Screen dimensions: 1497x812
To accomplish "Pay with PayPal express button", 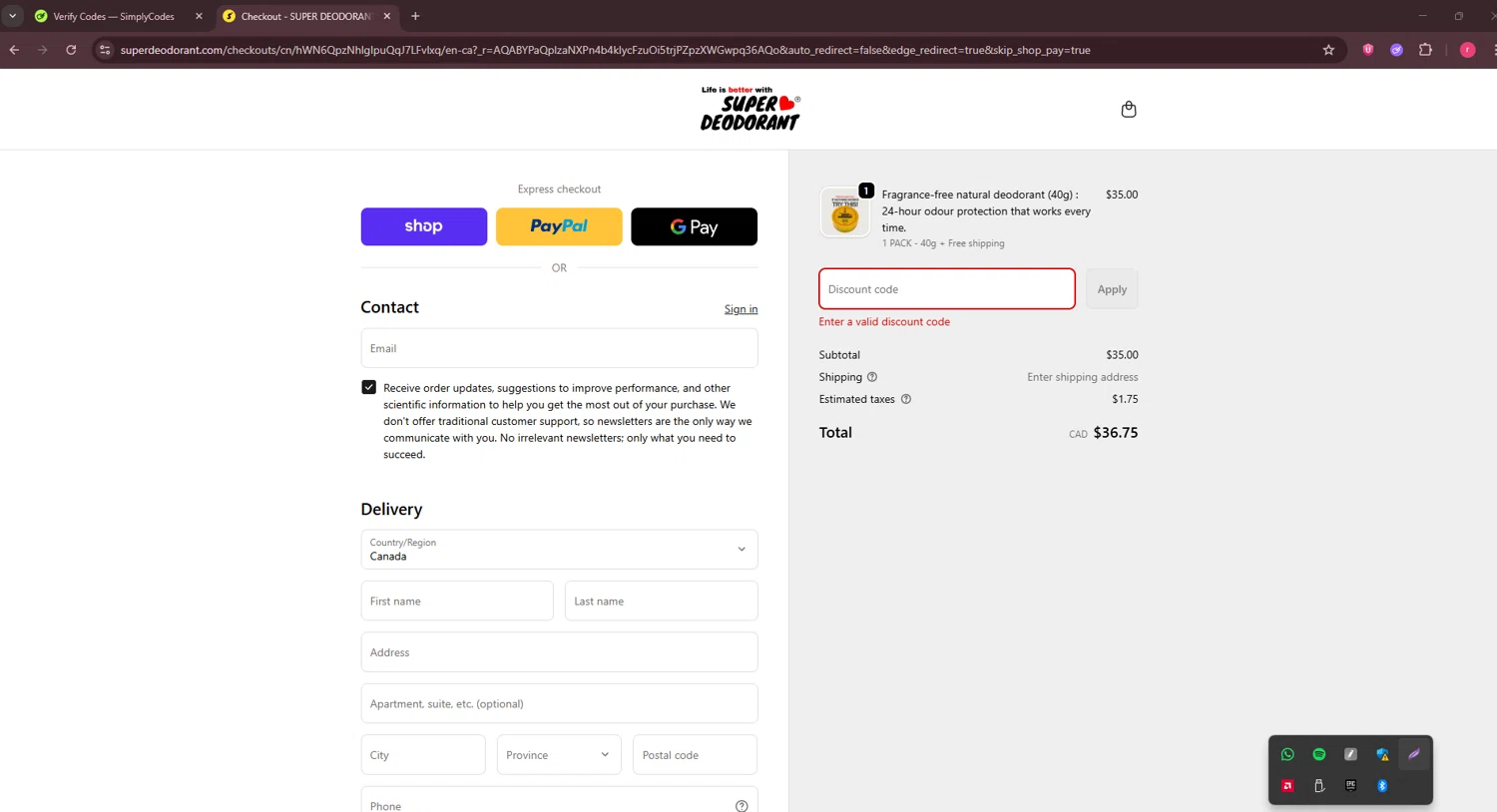I will click(x=559, y=226).
